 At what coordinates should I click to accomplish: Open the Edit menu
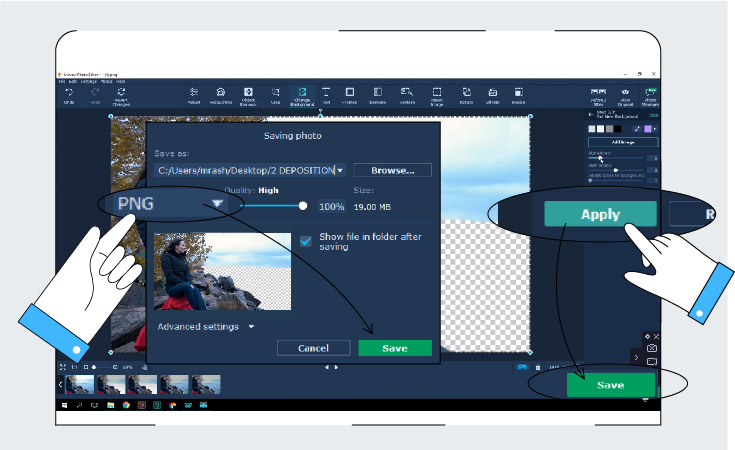(73, 82)
